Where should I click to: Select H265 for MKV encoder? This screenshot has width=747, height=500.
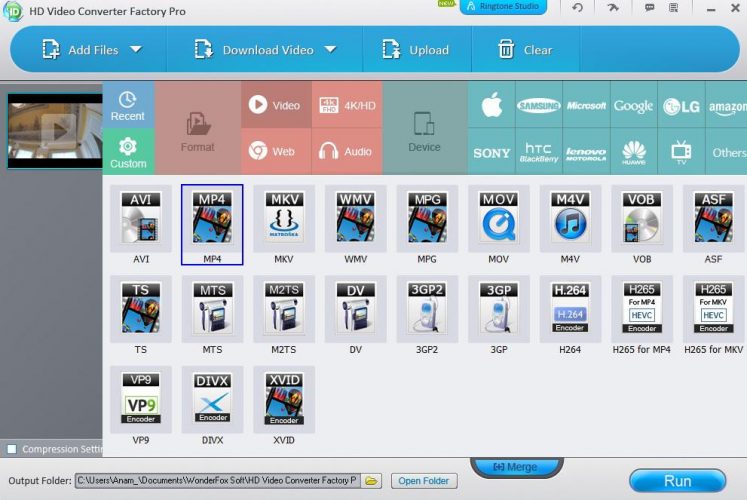coord(713,309)
